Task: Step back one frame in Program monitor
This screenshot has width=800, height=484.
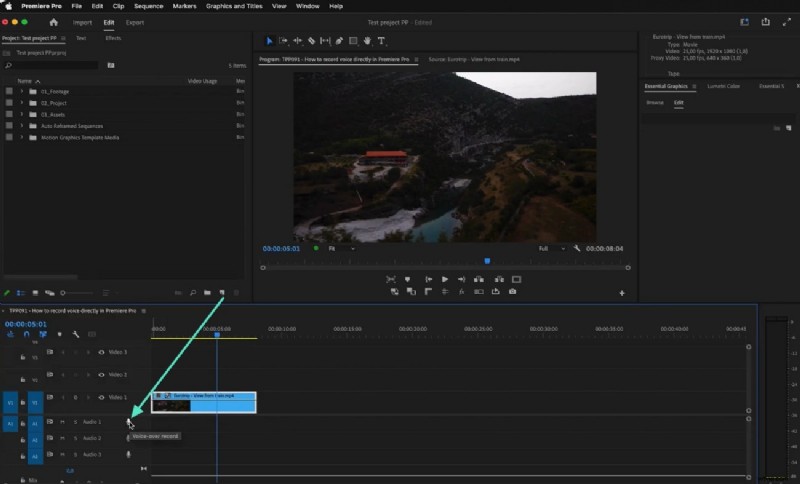Action: click(429, 279)
